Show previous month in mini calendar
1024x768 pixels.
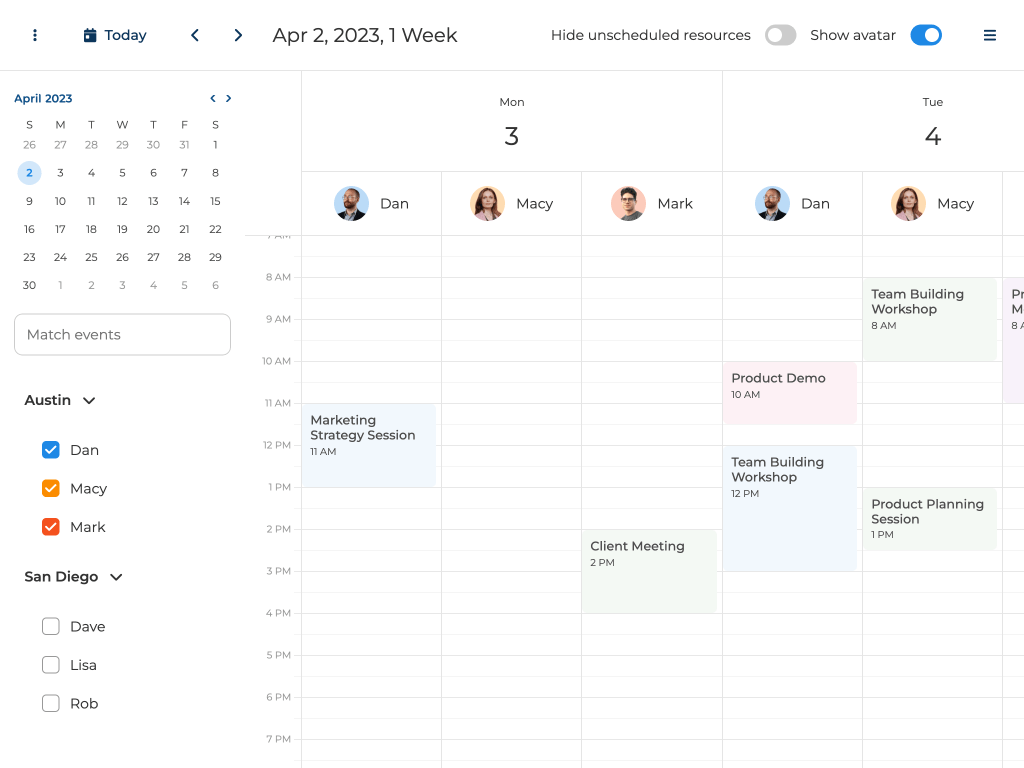[212, 98]
